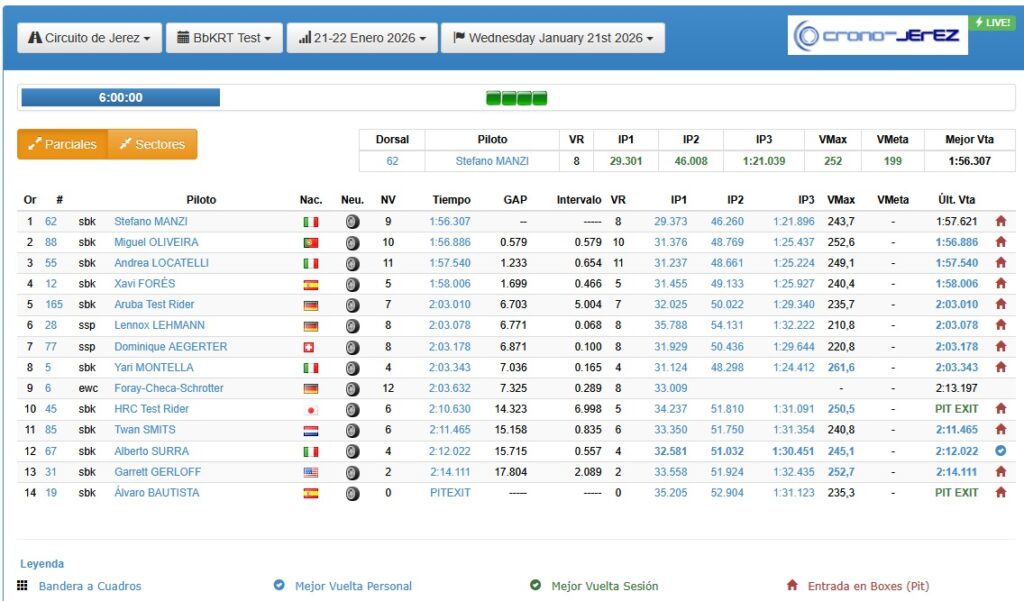Click the pit entry icon in Stefano MANZI's row

tap(1000, 222)
